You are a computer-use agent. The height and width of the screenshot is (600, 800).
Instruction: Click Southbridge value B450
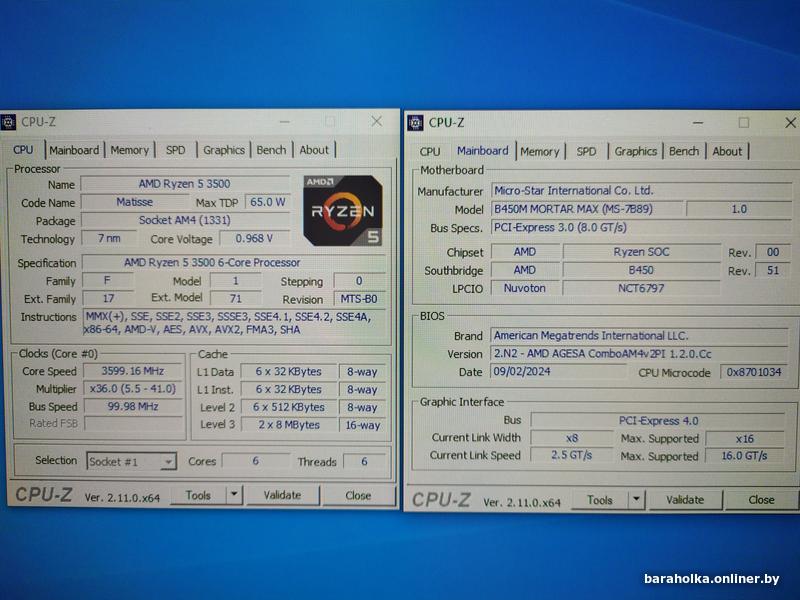pos(641,270)
